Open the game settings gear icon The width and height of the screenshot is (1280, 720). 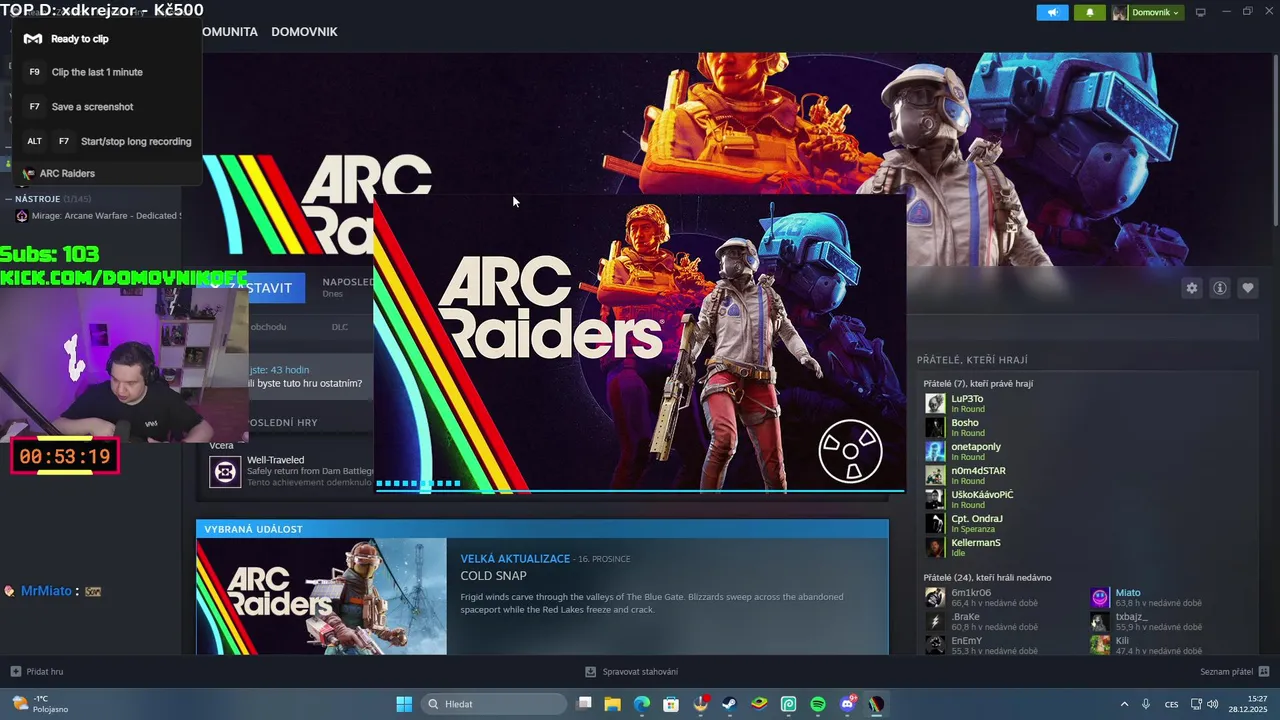[1191, 288]
